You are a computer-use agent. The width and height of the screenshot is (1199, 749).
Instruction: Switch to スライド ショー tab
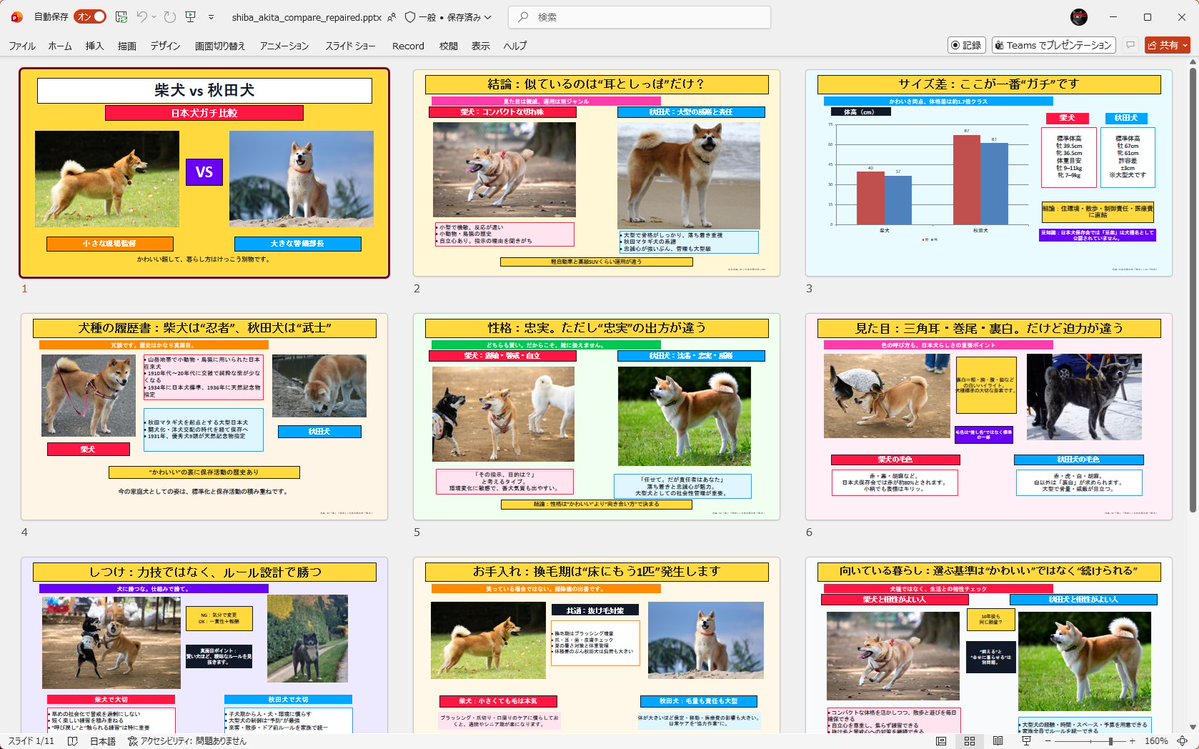click(x=350, y=46)
